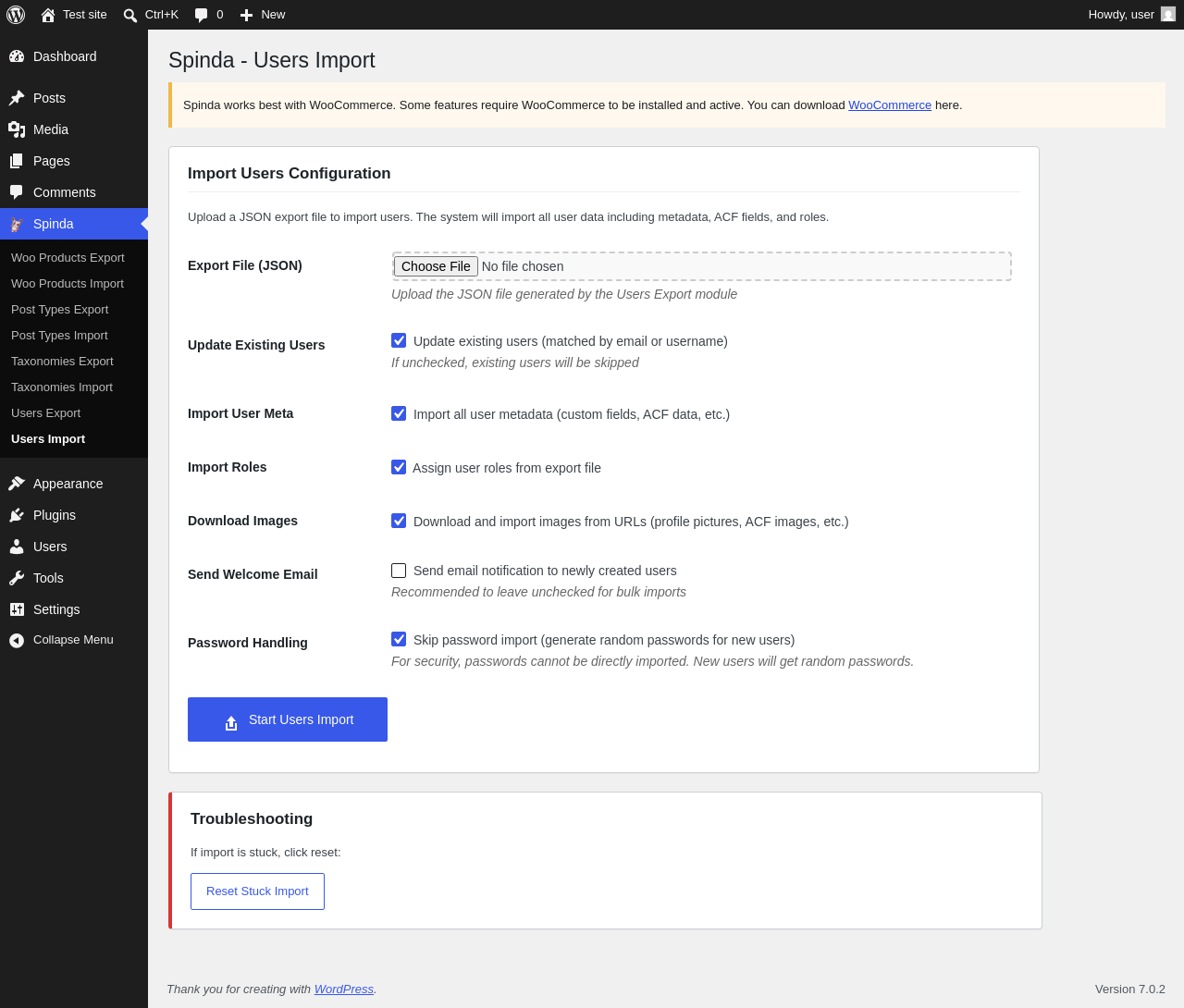Click the Posts menu label
This screenshot has height=1008, width=1184.
49,98
